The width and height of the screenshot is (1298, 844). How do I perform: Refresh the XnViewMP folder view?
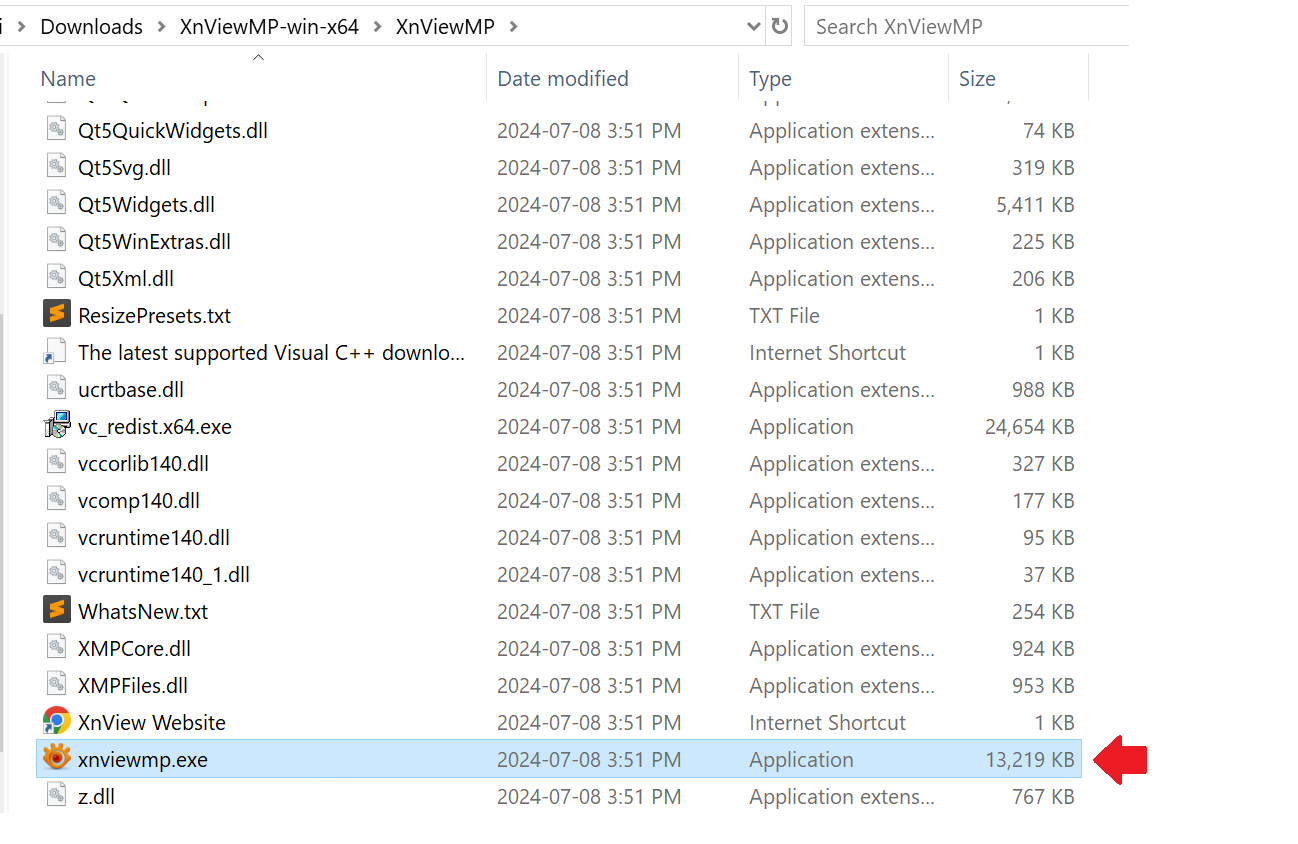pyautogui.click(x=780, y=27)
